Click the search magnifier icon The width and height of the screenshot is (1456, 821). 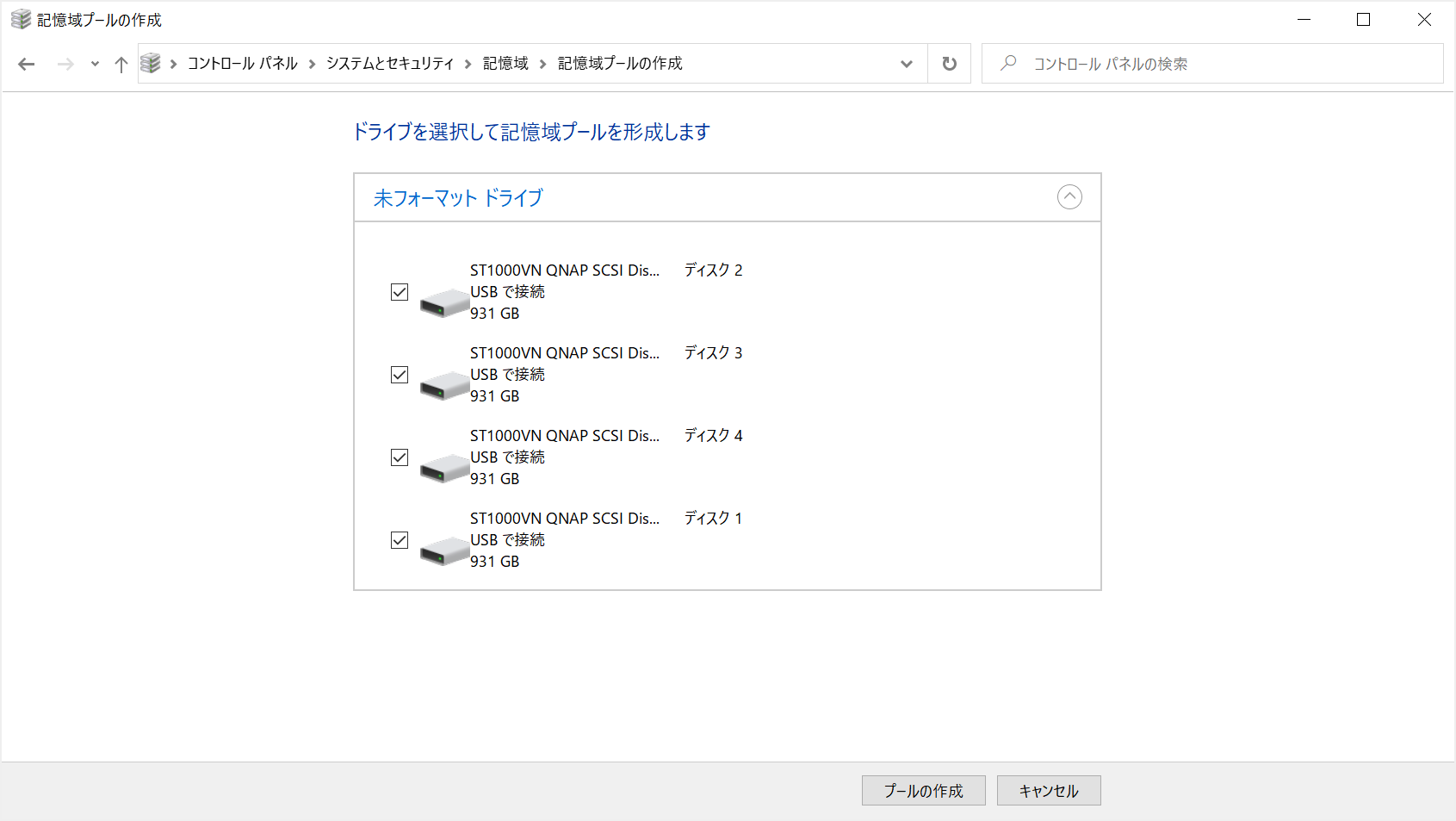(x=1008, y=63)
